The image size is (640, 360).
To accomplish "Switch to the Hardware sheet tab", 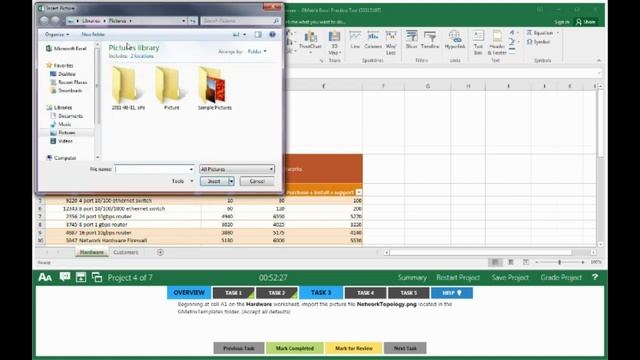I will tap(92, 252).
